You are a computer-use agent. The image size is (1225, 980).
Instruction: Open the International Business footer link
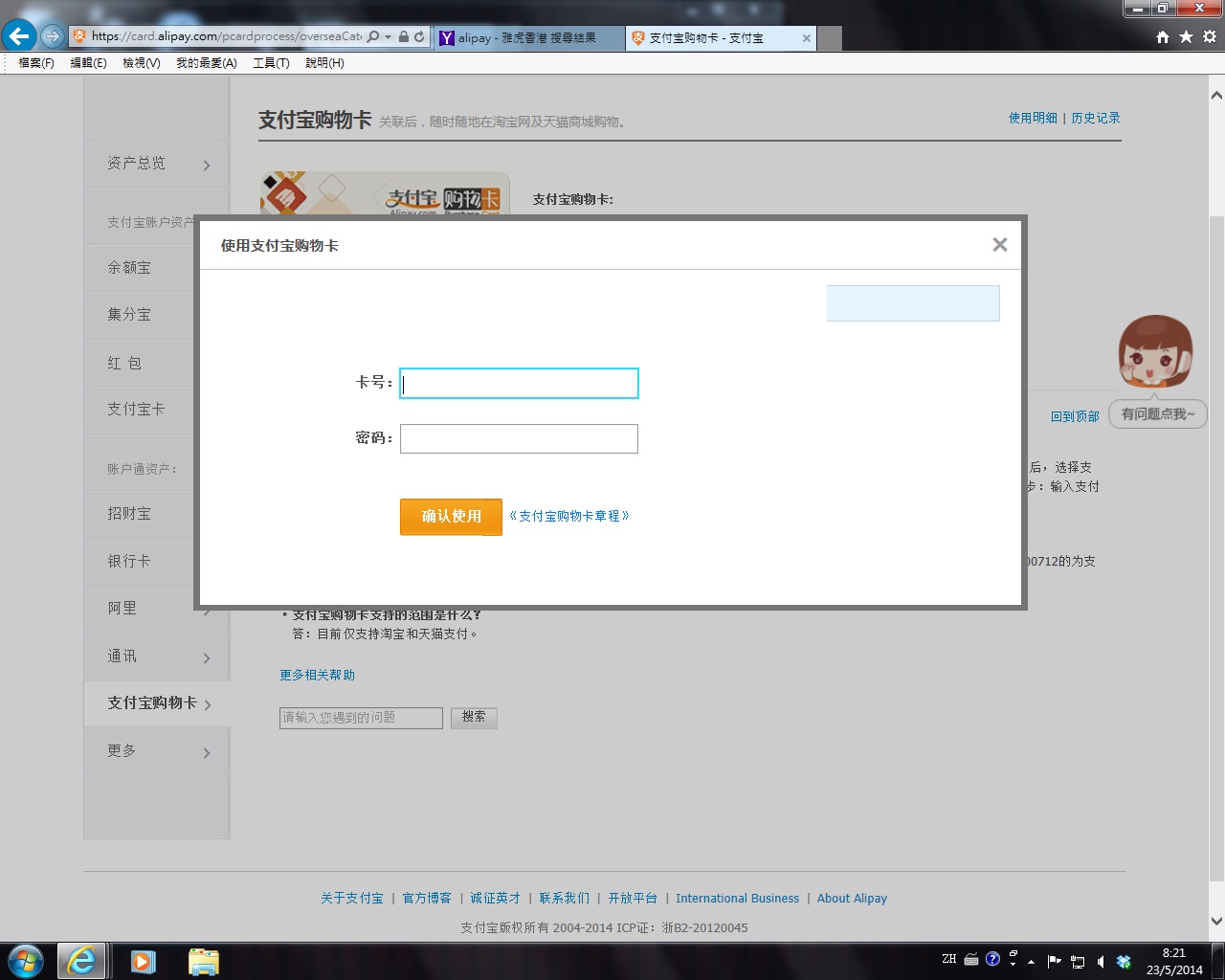coord(737,899)
